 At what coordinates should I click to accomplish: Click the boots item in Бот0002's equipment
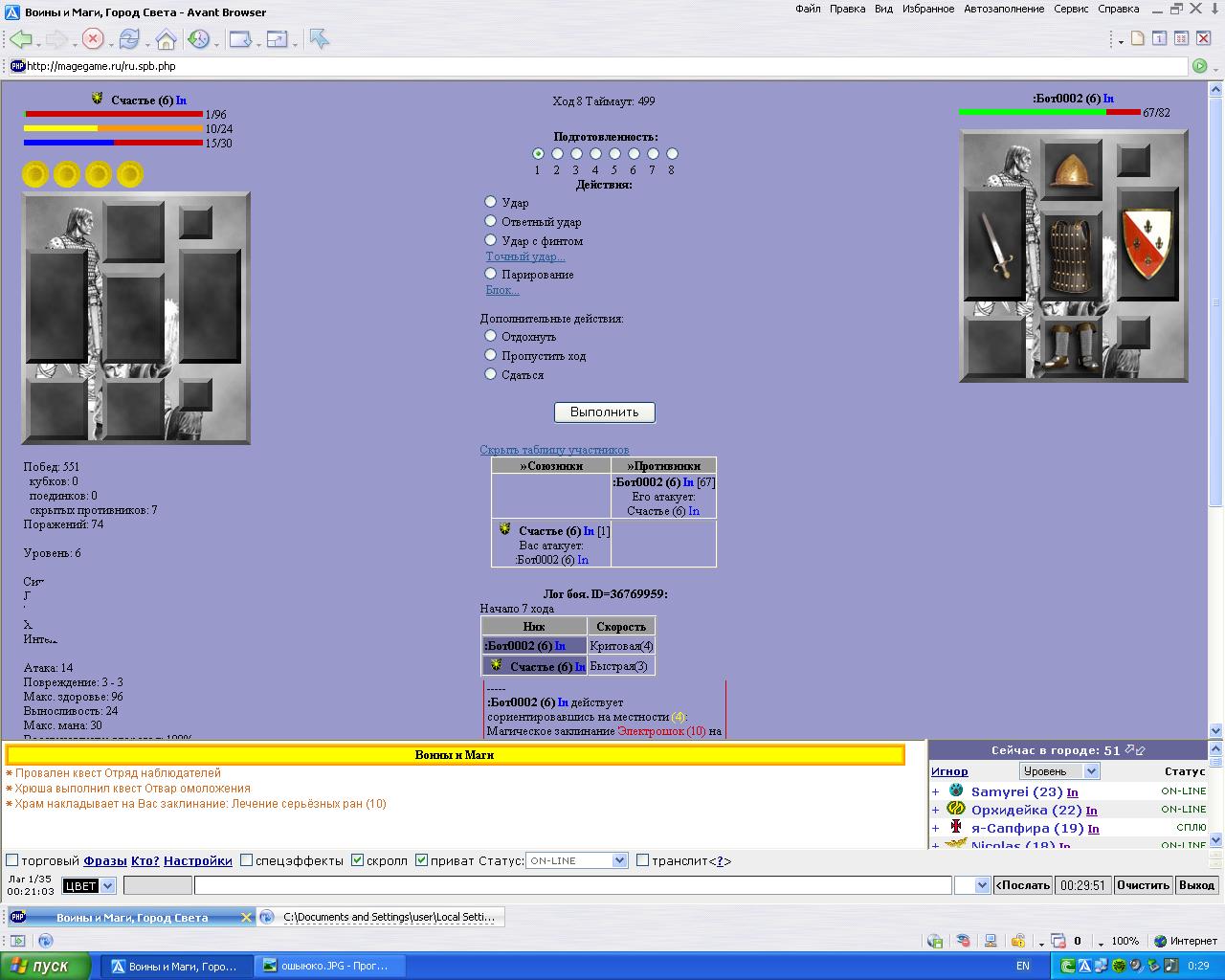1071,345
